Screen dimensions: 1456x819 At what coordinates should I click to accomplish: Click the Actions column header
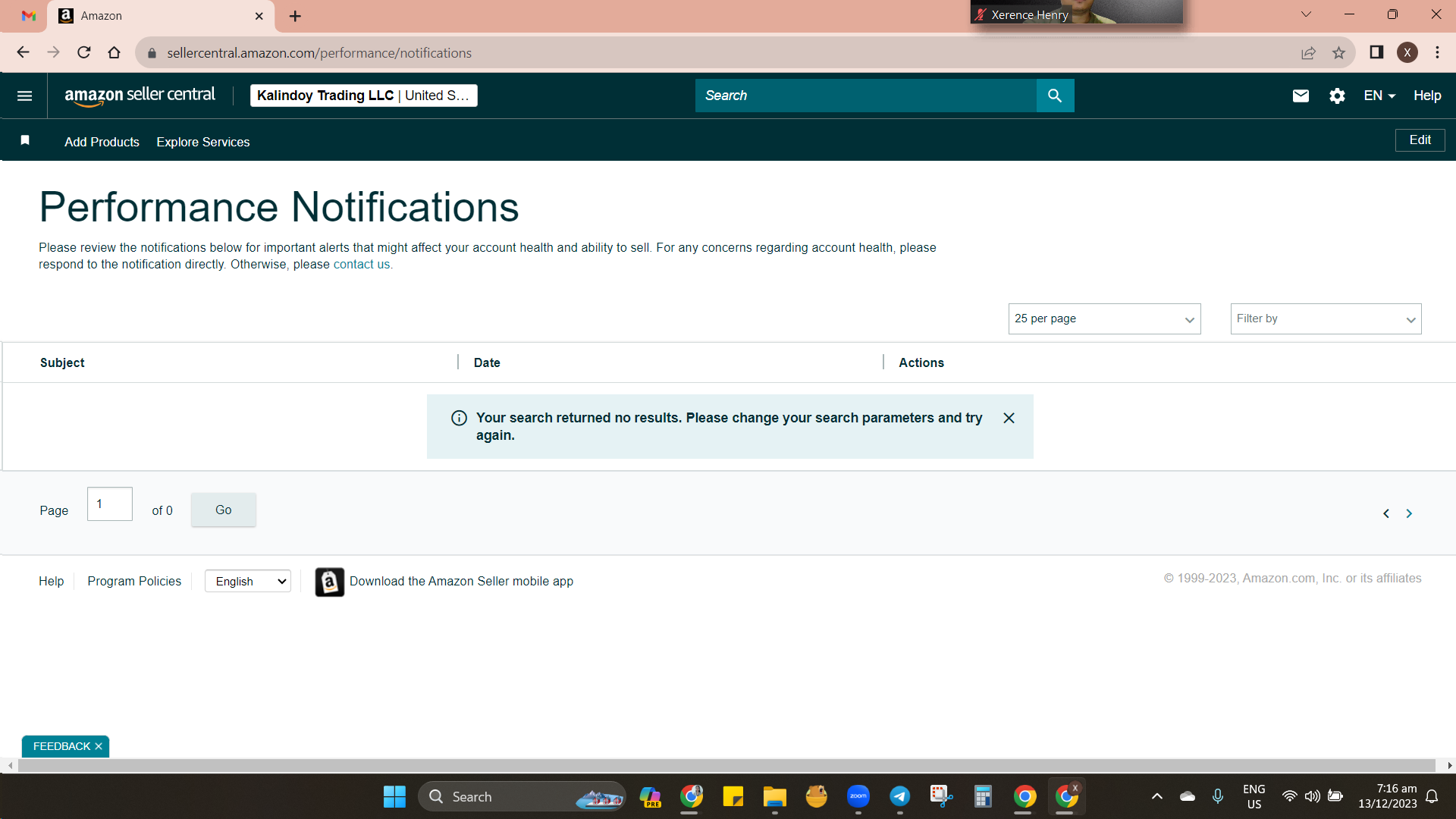coord(921,362)
